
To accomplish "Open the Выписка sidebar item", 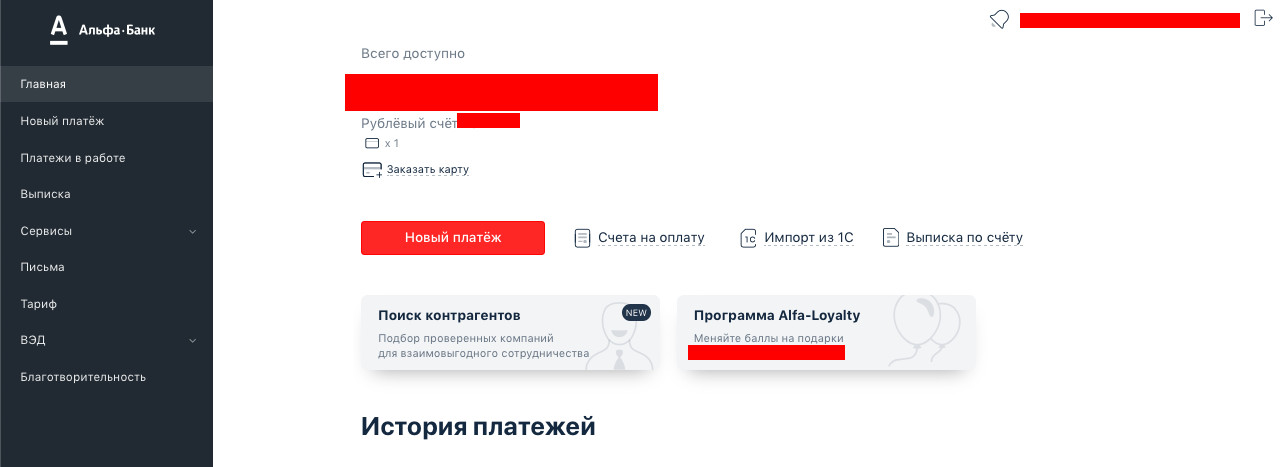I will pos(45,194).
